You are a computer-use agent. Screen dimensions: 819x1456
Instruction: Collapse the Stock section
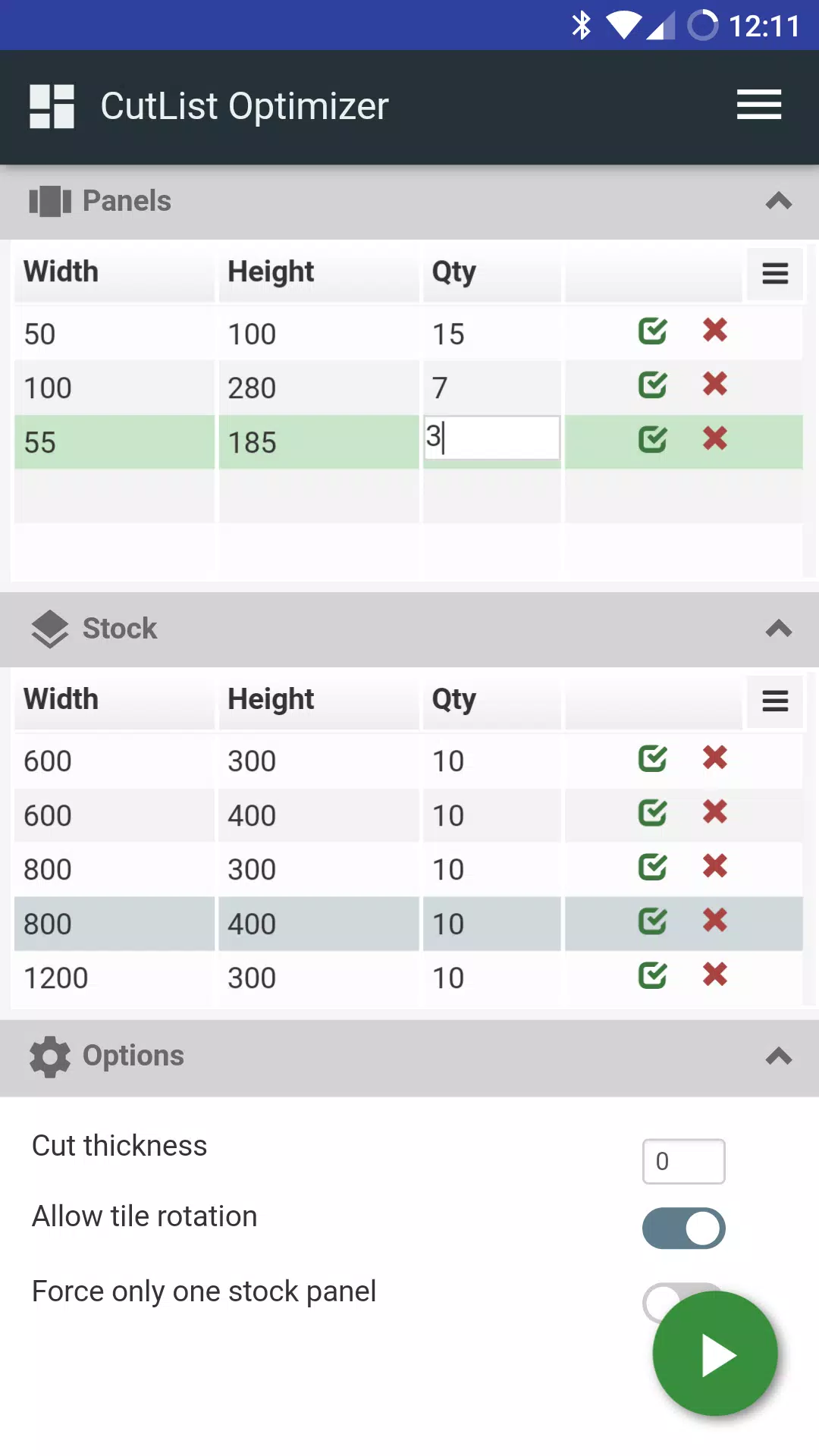tap(779, 629)
